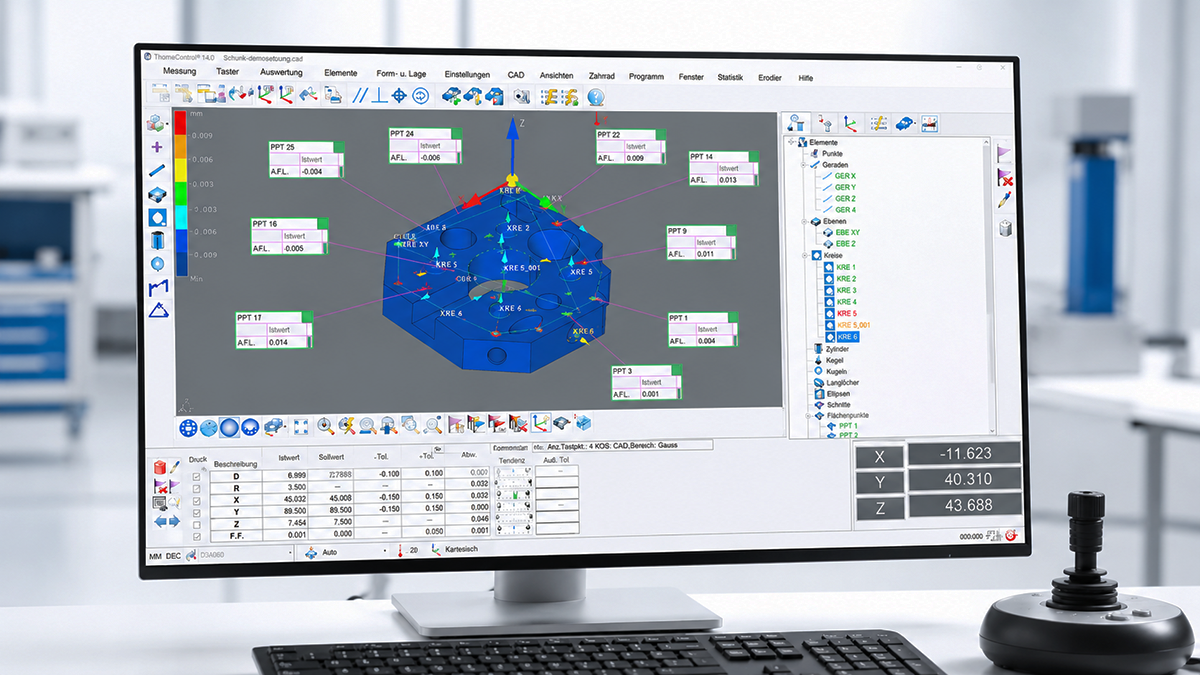Select Langlöcher in the element tree
The height and width of the screenshot is (675, 1200).
tap(842, 383)
